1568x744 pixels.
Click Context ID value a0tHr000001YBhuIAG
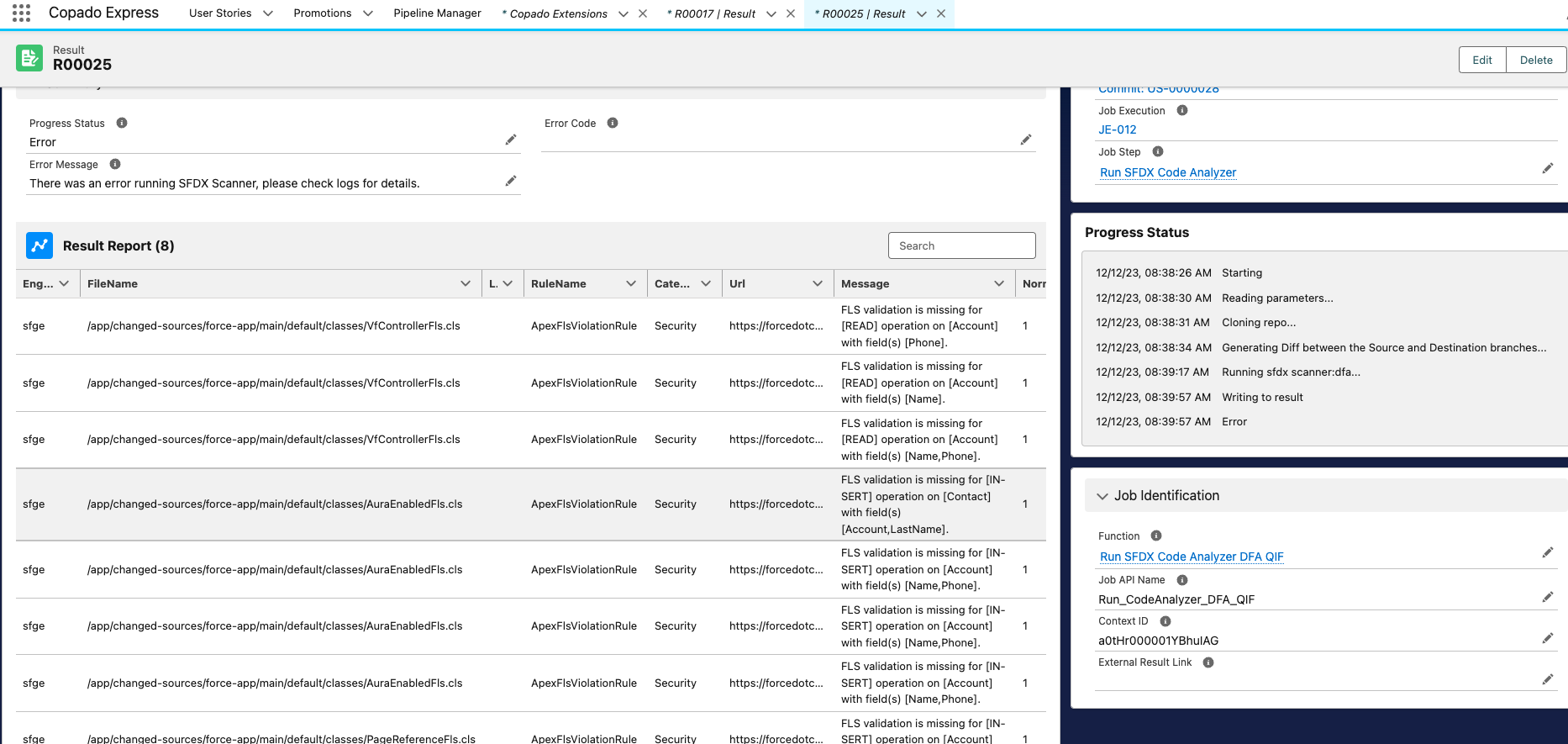(1158, 641)
